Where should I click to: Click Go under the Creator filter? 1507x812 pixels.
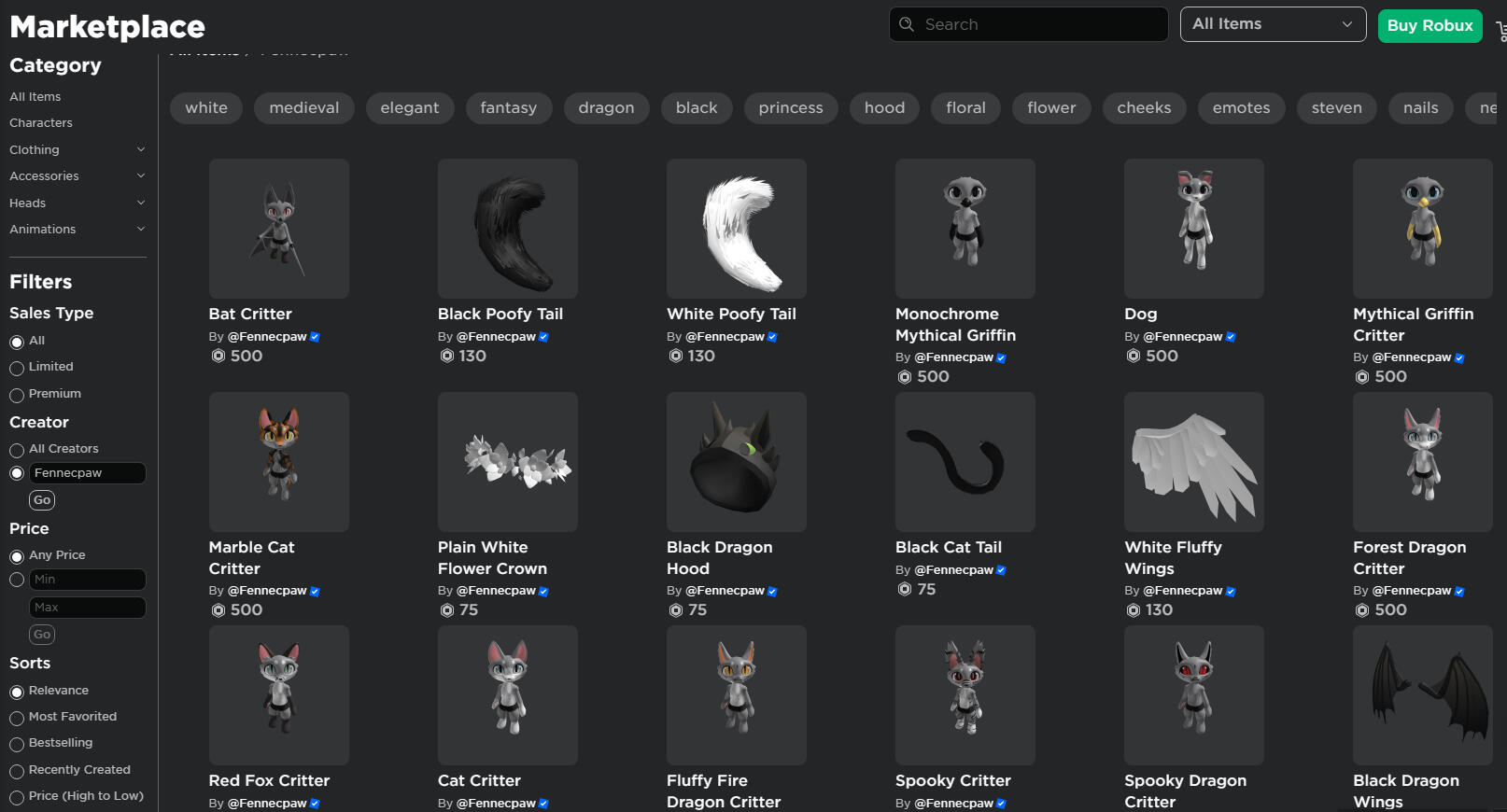tap(42, 500)
